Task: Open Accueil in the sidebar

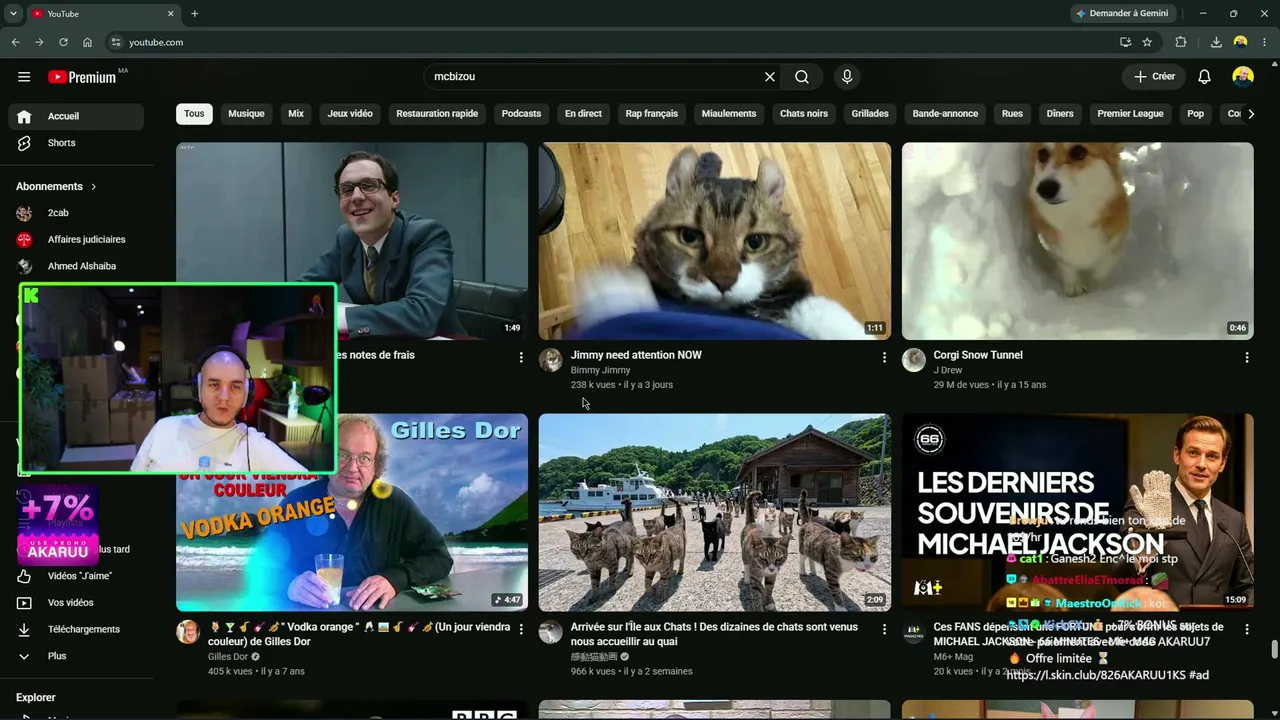Action: [x=76, y=116]
